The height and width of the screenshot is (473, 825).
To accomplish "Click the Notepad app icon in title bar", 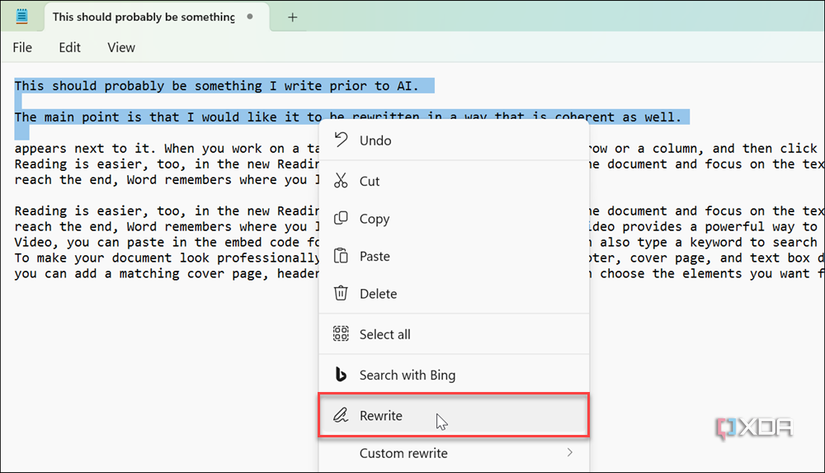I will pos(22,17).
